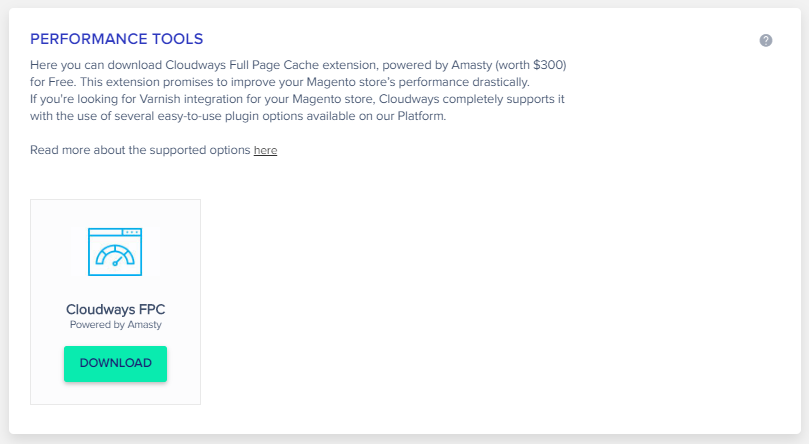This screenshot has height=444, width=809.
Task: Click the word 'Platform' ending the description
Action: coord(421,116)
